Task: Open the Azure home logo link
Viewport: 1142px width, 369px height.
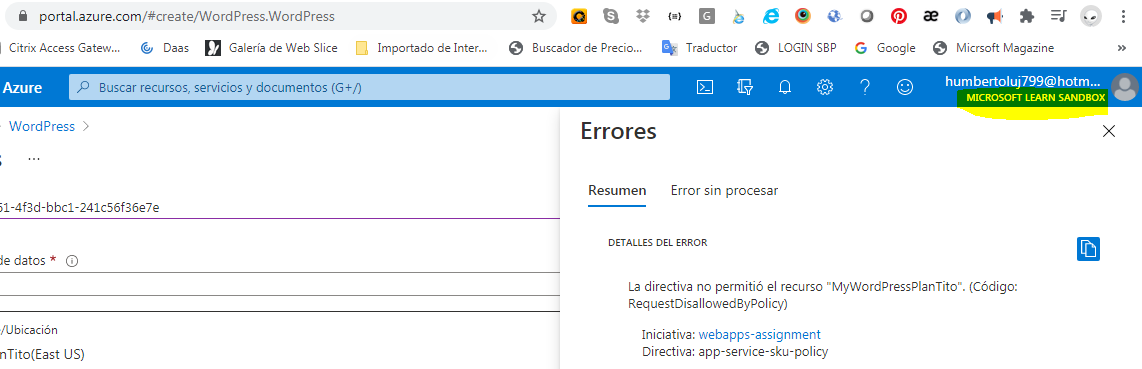Action: click(22, 88)
